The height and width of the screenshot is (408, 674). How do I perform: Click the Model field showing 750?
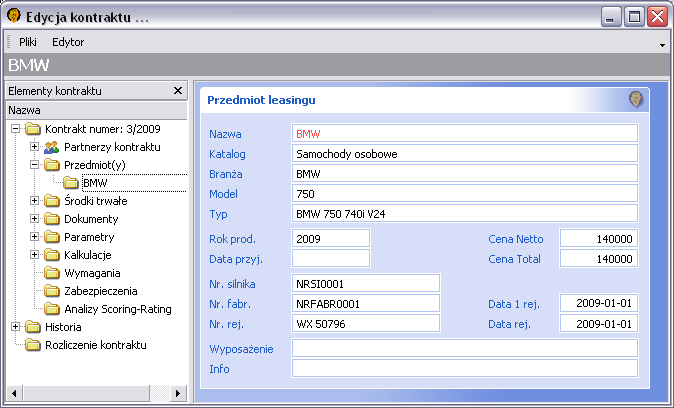pos(465,194)
